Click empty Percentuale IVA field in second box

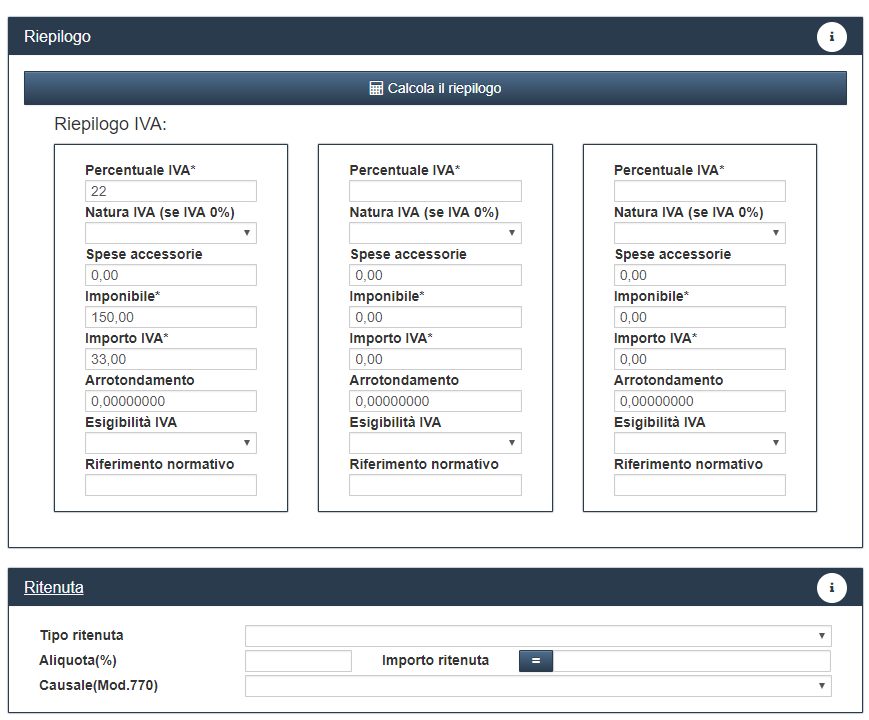pyautogui.click(x=435, y=191)
